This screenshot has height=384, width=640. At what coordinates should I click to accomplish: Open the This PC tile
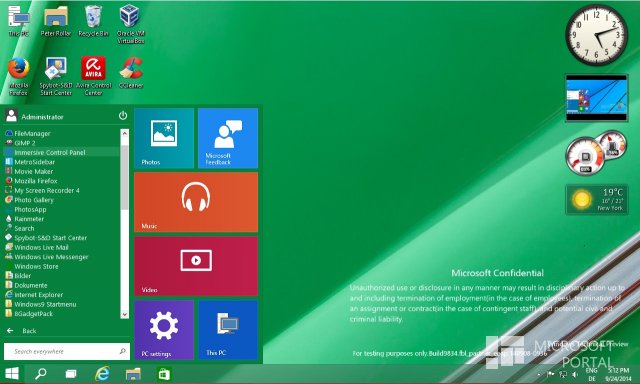point(228,330)
